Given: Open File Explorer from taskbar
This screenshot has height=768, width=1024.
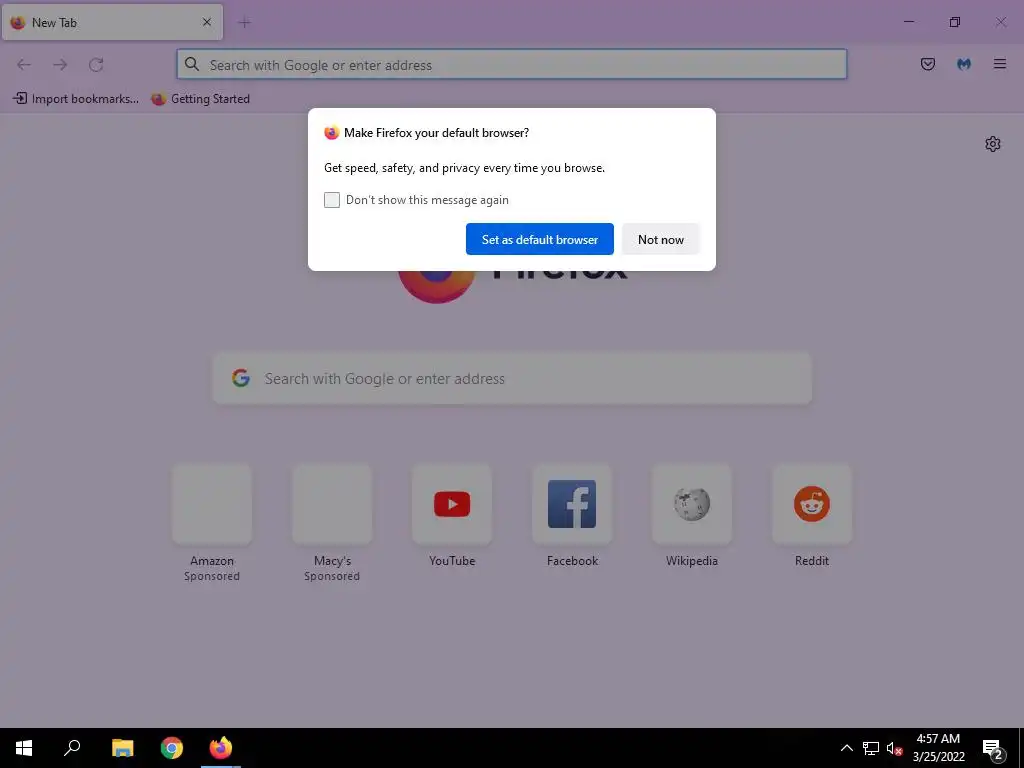Looking at the screenshot, I should click(122, 748).
